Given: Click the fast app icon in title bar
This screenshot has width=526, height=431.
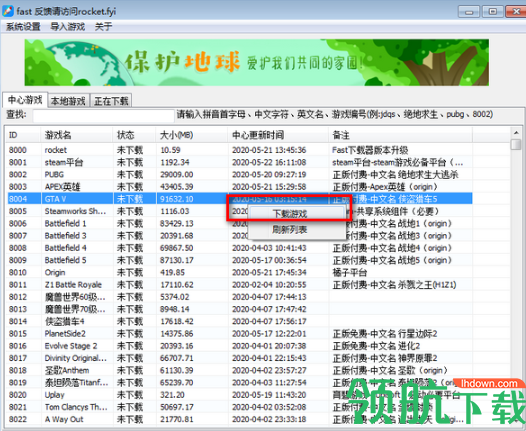Looking at the screenshot, I should click(8, 11).
